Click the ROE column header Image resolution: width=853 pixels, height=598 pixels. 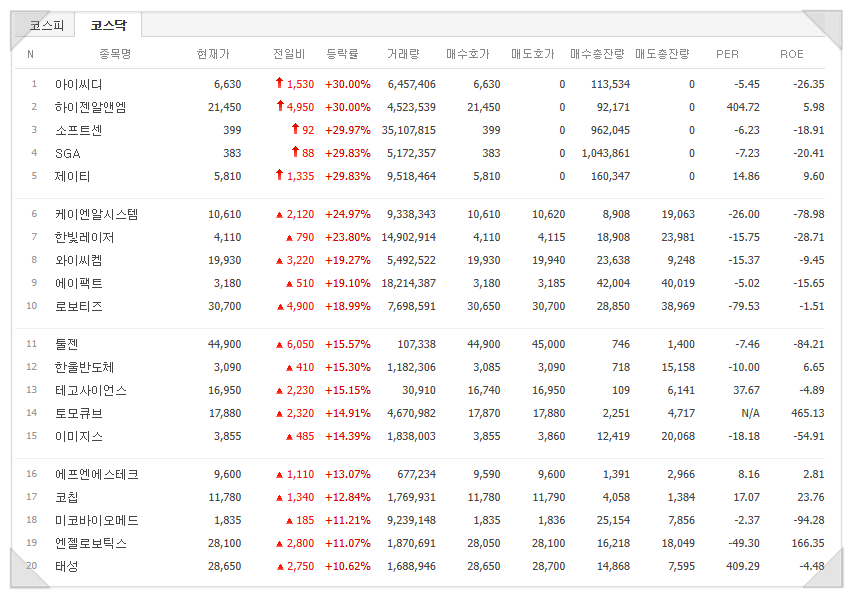click(x=792, y=54)
